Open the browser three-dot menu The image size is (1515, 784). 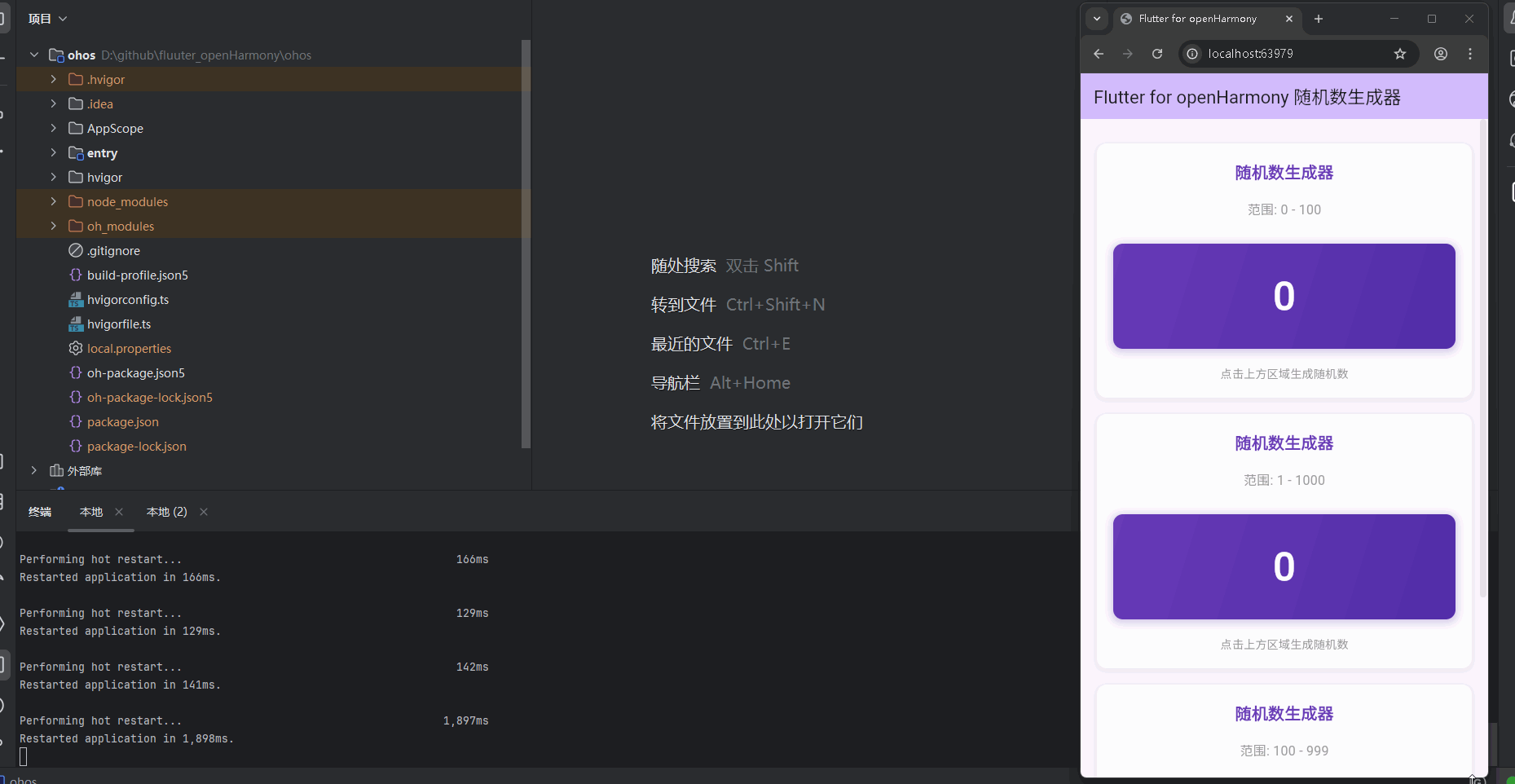1470,54
